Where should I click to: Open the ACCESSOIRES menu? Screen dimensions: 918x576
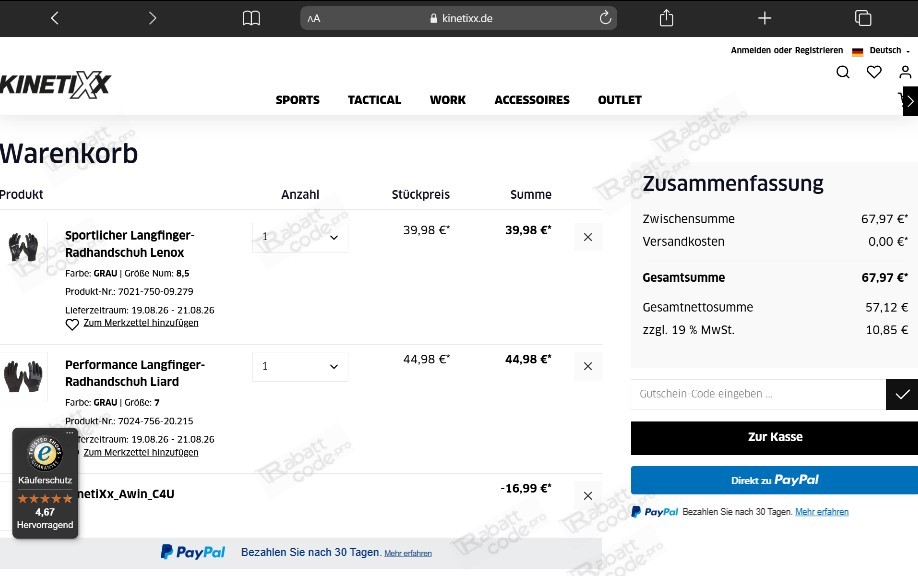click(x=532, y=100)
